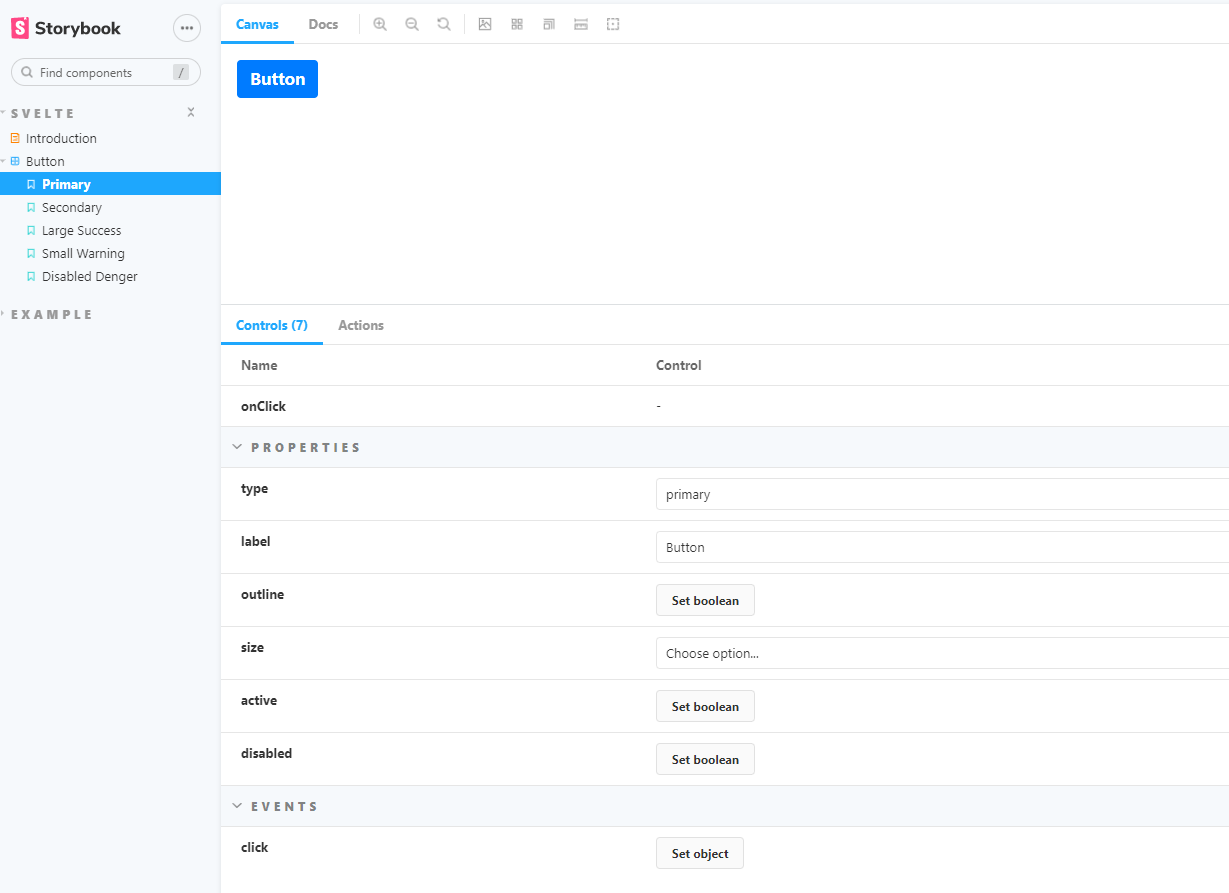1229x893 pixels.
Task: Change preview background via image icon
Action: [485, 24]
